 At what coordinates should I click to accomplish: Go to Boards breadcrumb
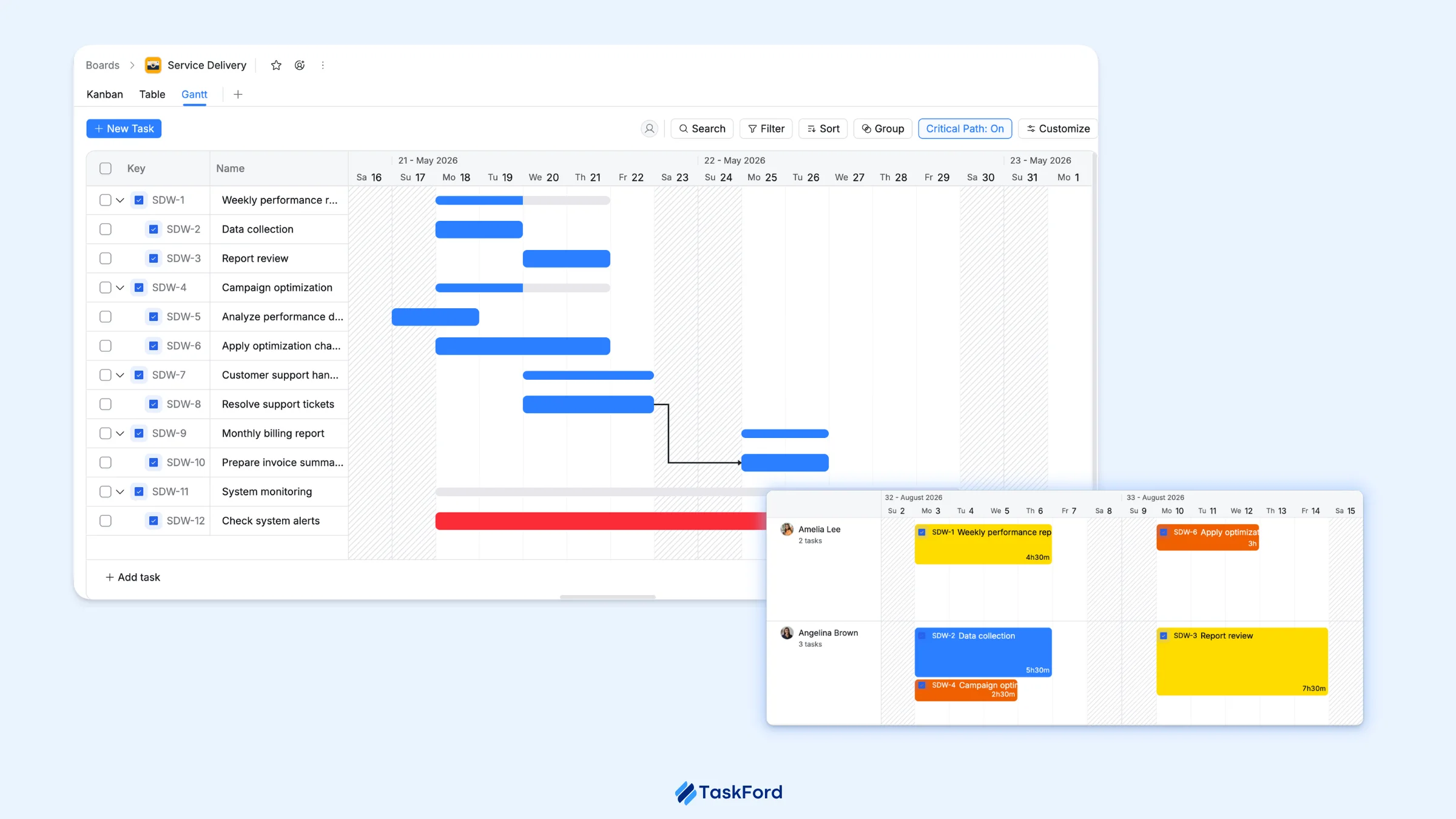click(103, 65)
